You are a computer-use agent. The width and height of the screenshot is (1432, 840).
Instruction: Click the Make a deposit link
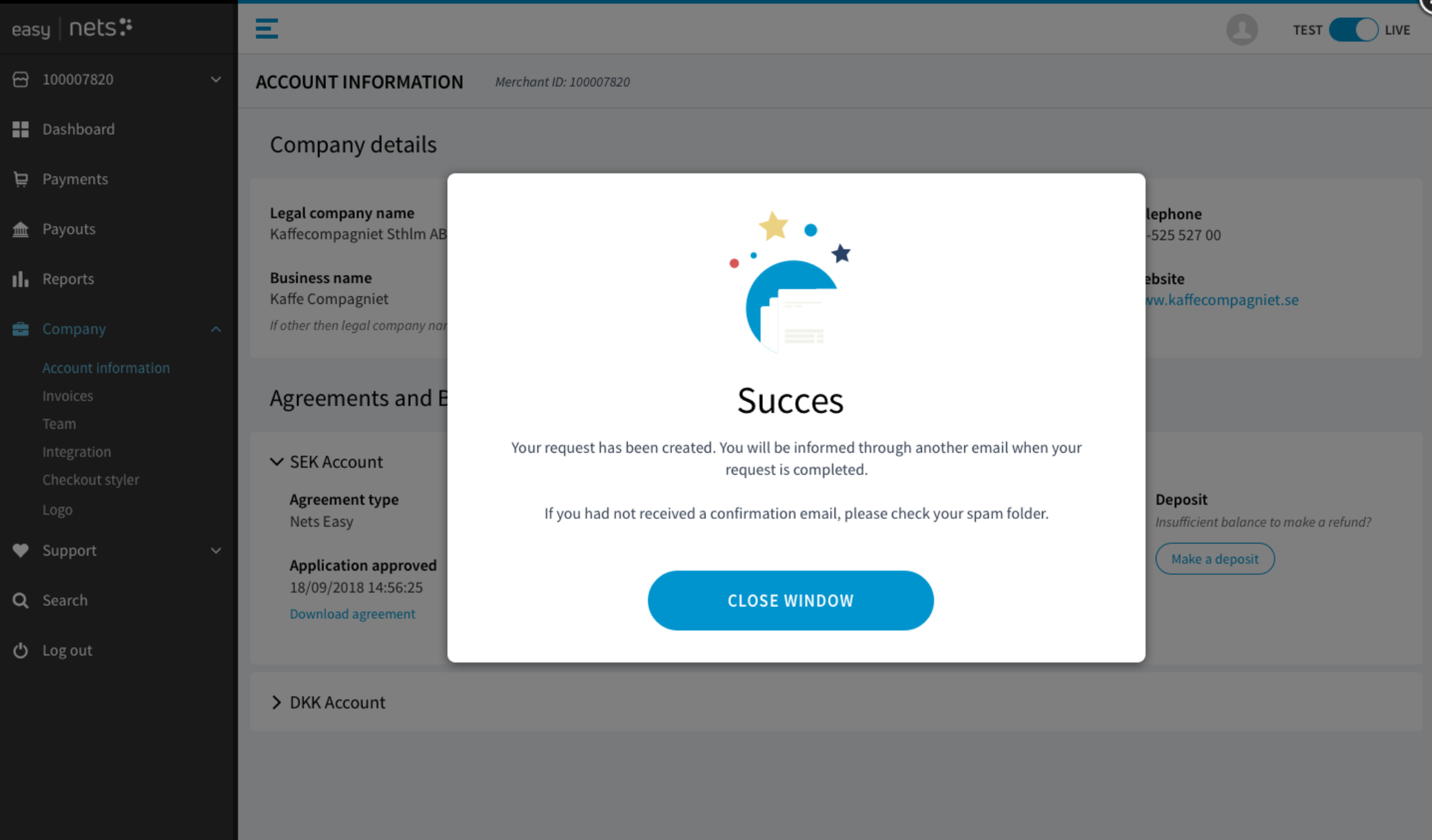click(x=1214, y=558)
